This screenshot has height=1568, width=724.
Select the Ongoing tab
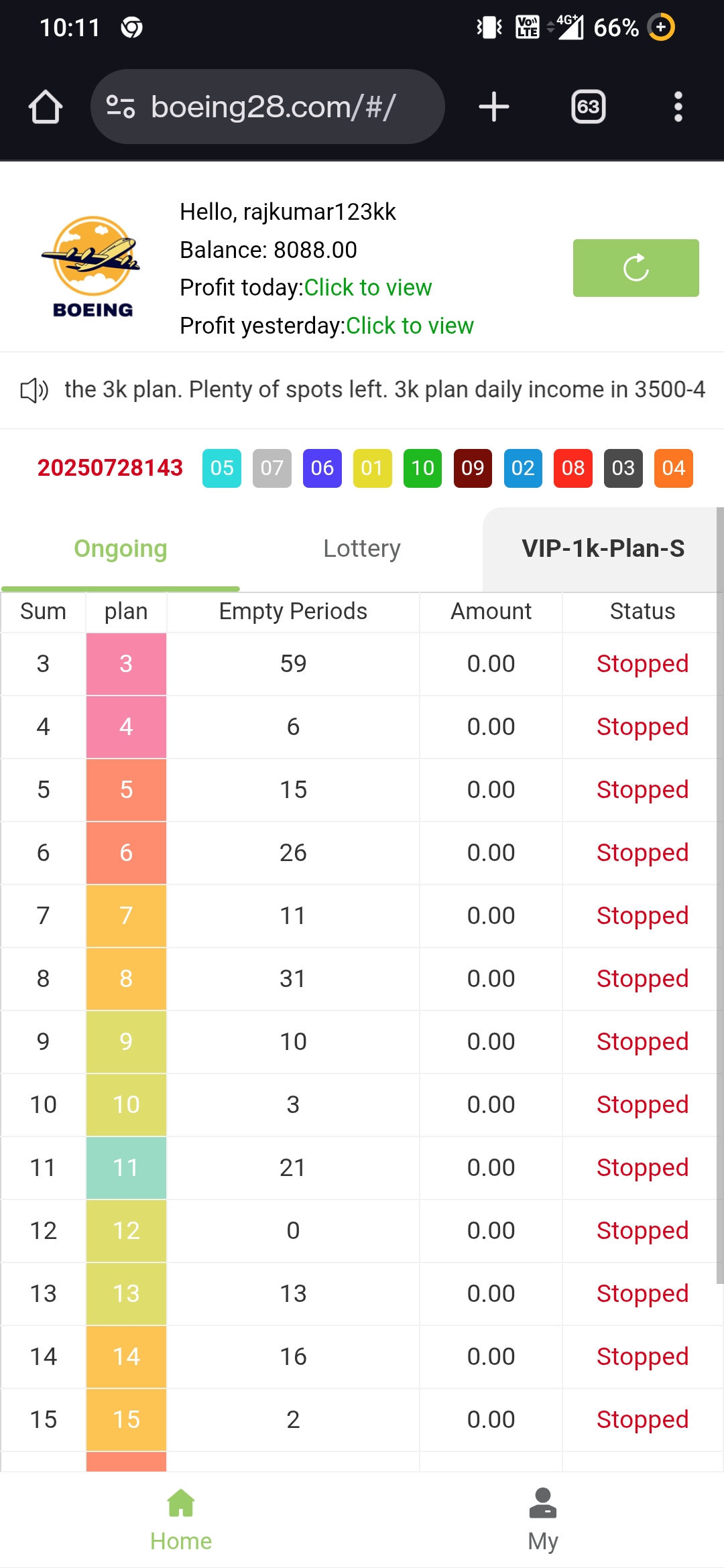tap(121, 549)
